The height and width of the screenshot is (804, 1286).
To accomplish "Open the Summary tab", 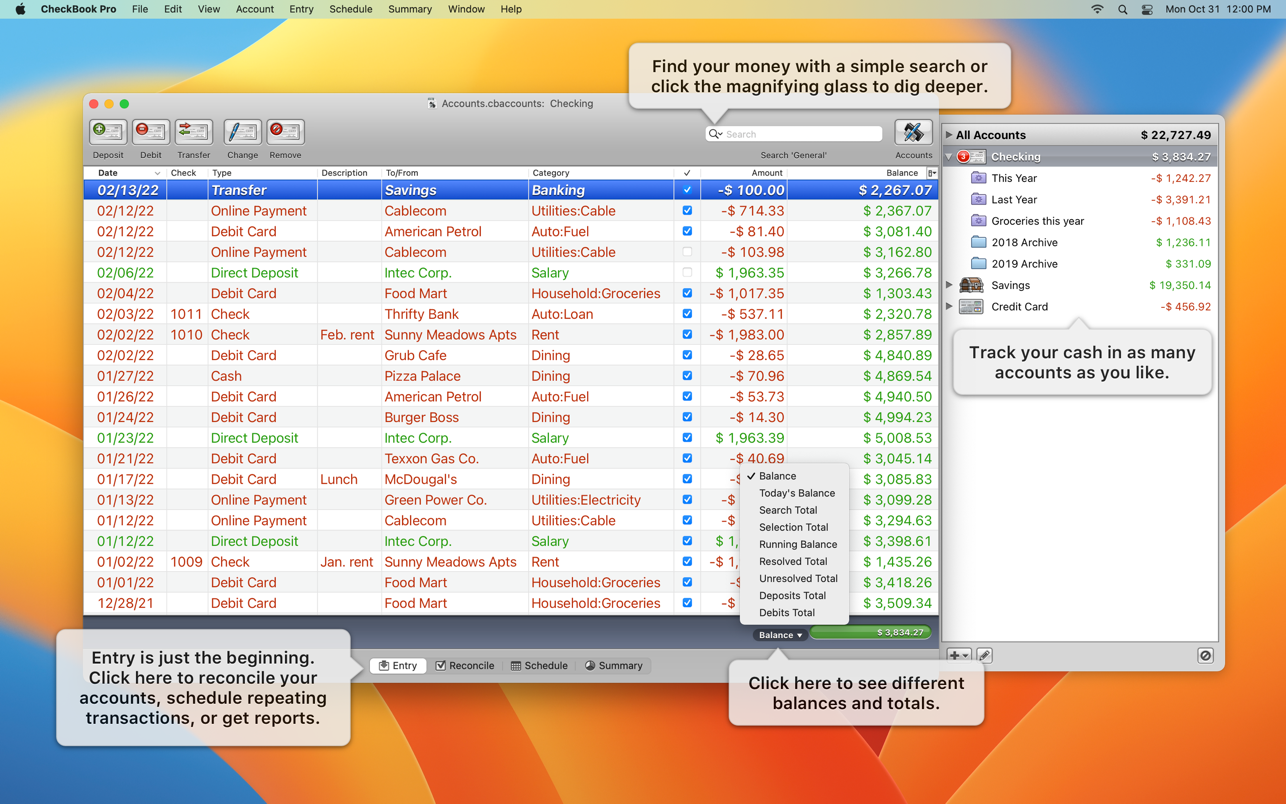I will point(613,666).
